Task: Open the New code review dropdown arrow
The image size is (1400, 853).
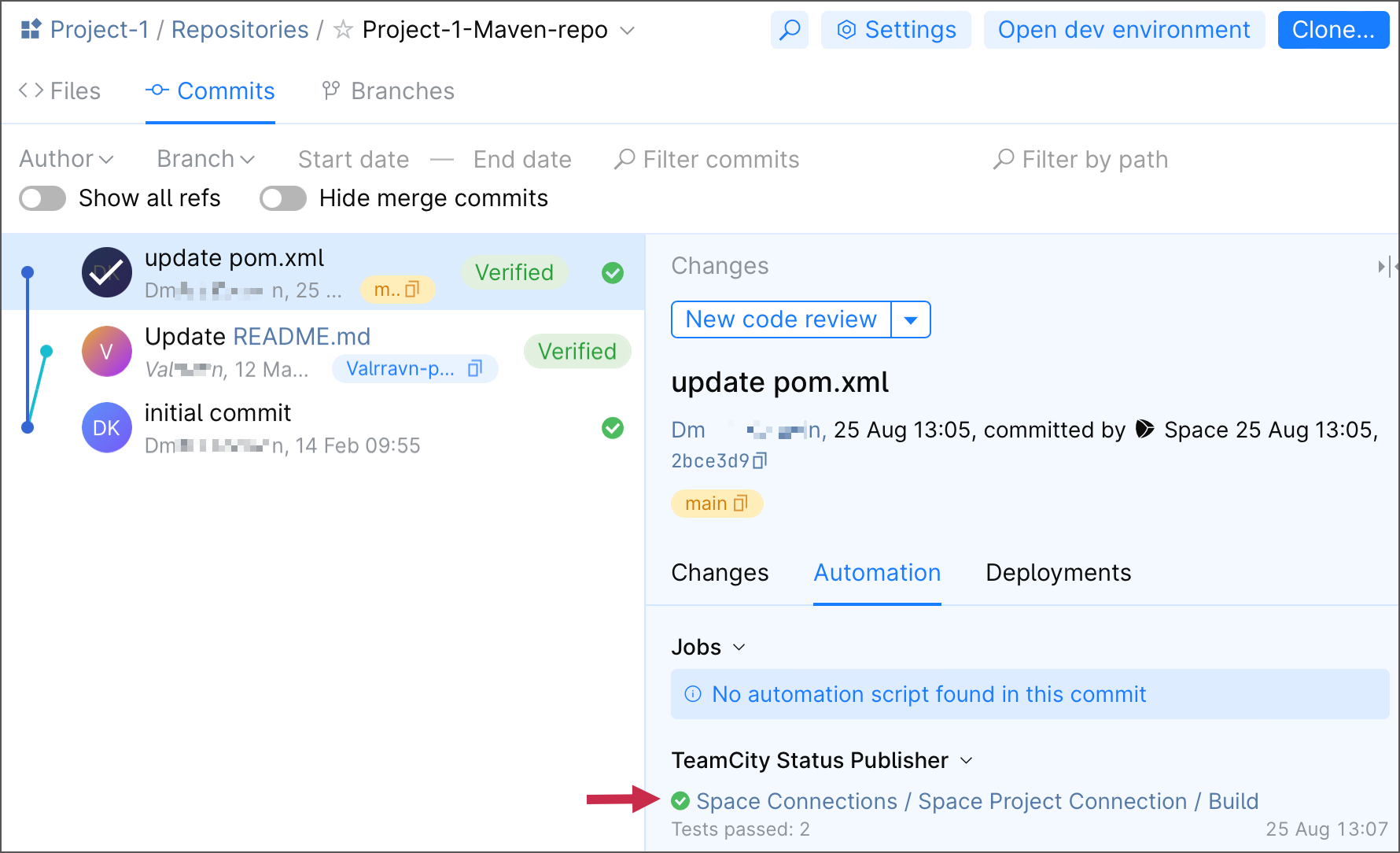Action: pyautogui.click(x=910, y=319)
